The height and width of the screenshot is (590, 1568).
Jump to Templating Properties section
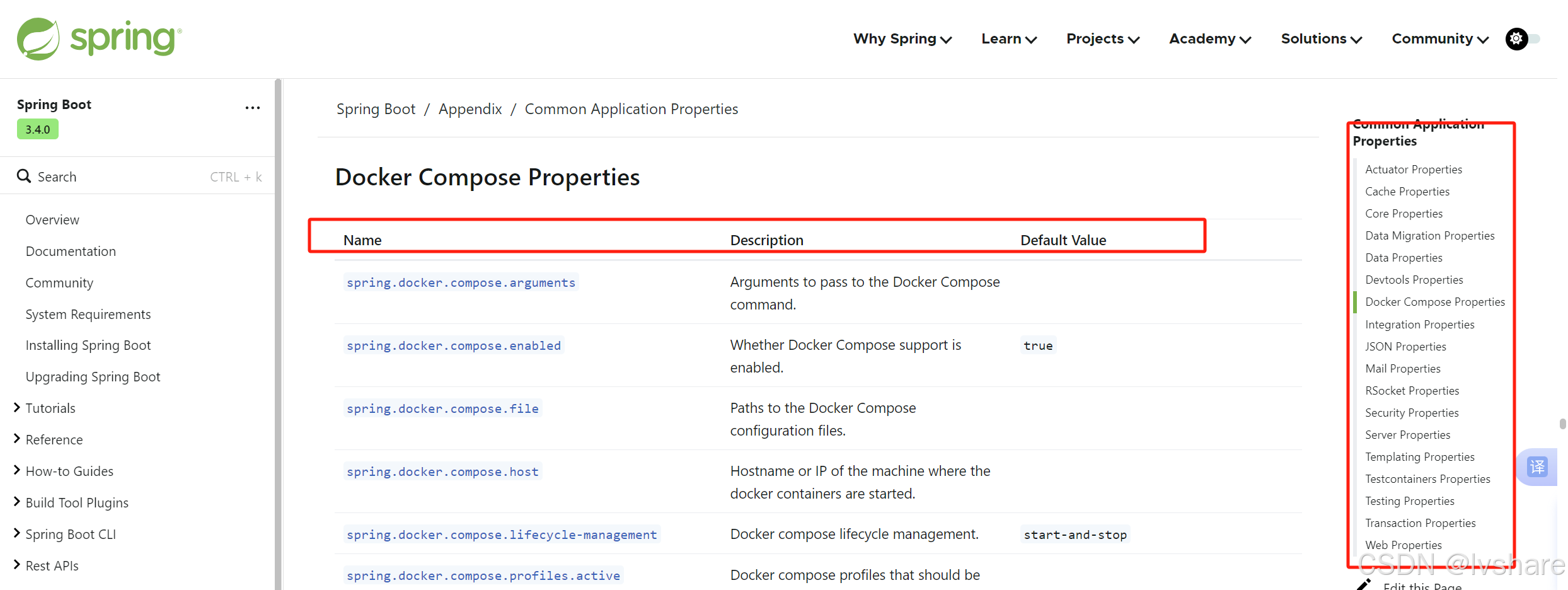[x=1420, y=457]
